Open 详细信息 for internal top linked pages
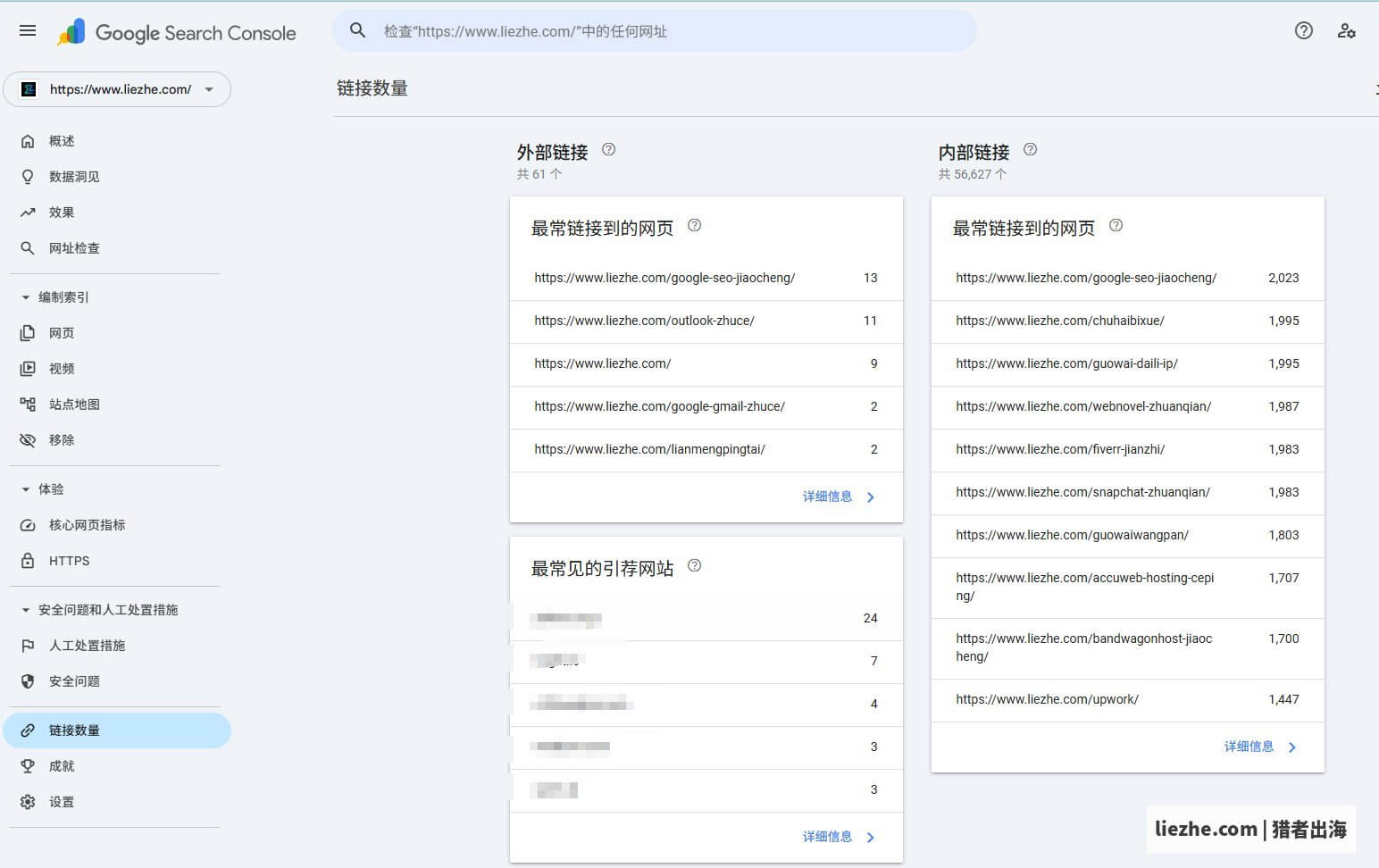The height and width of the screenshot is (868, 1379). (1260, 747)
